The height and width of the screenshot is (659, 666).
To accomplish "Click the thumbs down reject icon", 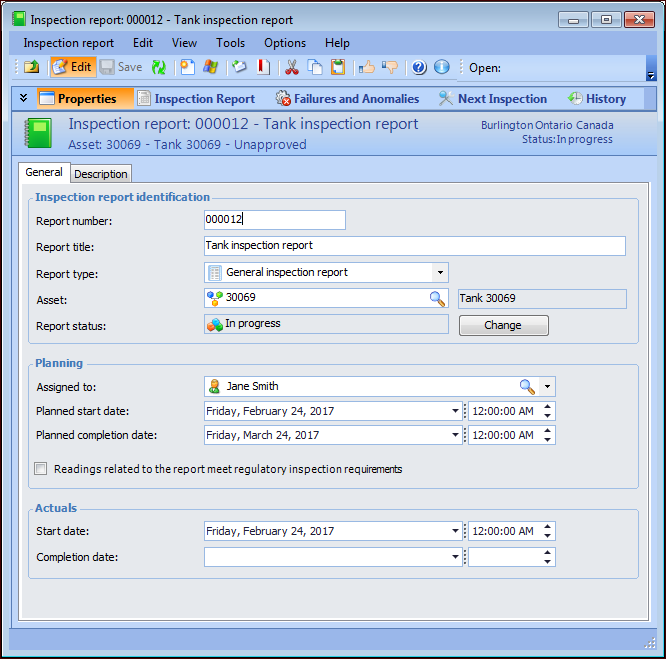I will coord(389,67).
